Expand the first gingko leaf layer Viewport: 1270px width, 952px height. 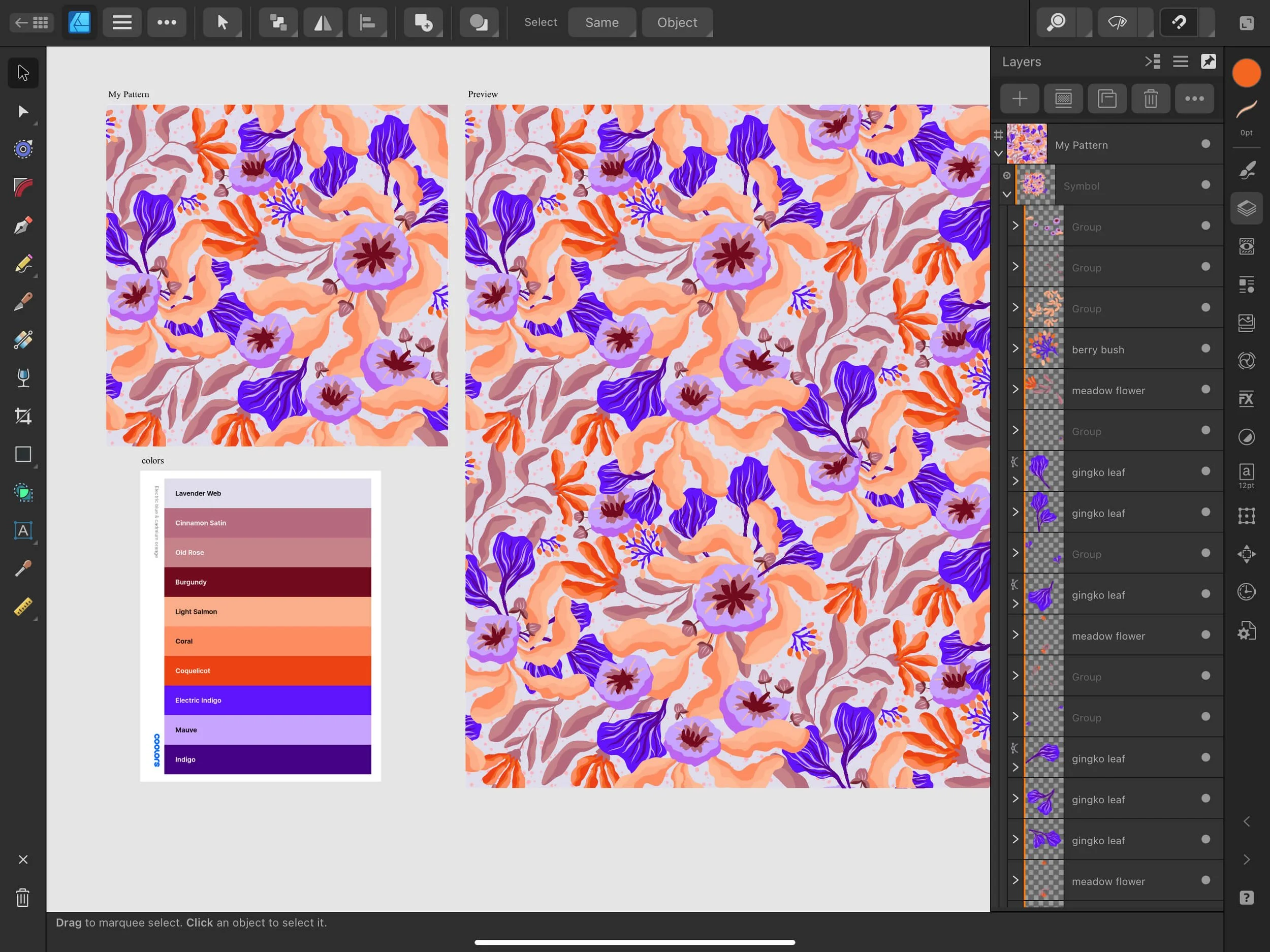coord(1015,481)
